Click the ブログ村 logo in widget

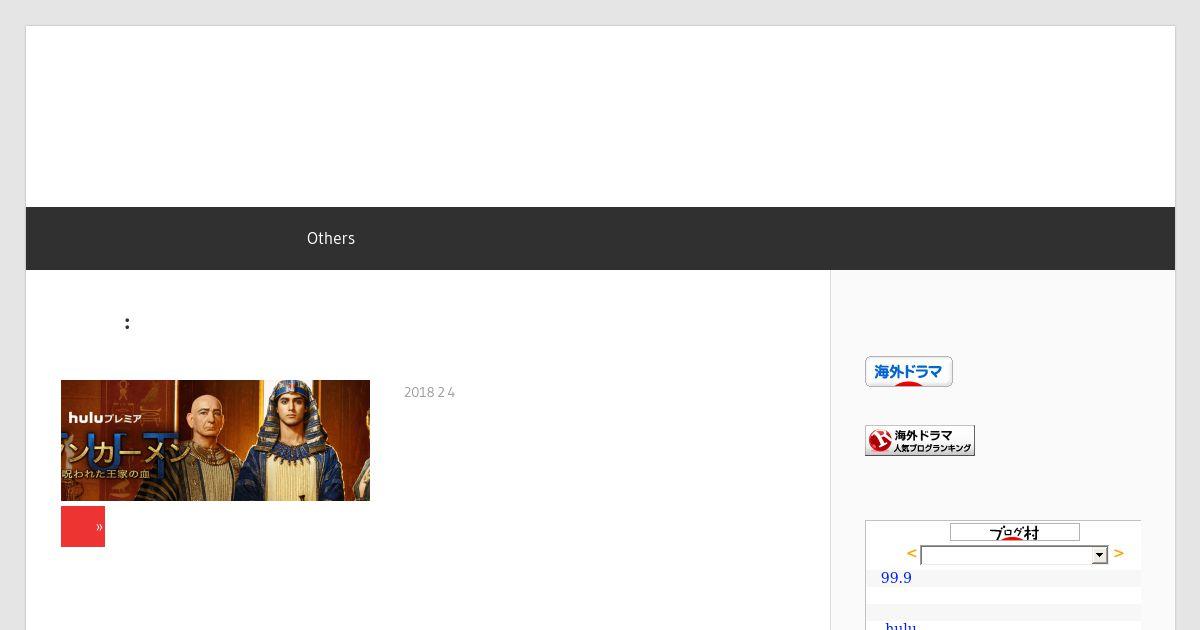[x=1015, y=532]
